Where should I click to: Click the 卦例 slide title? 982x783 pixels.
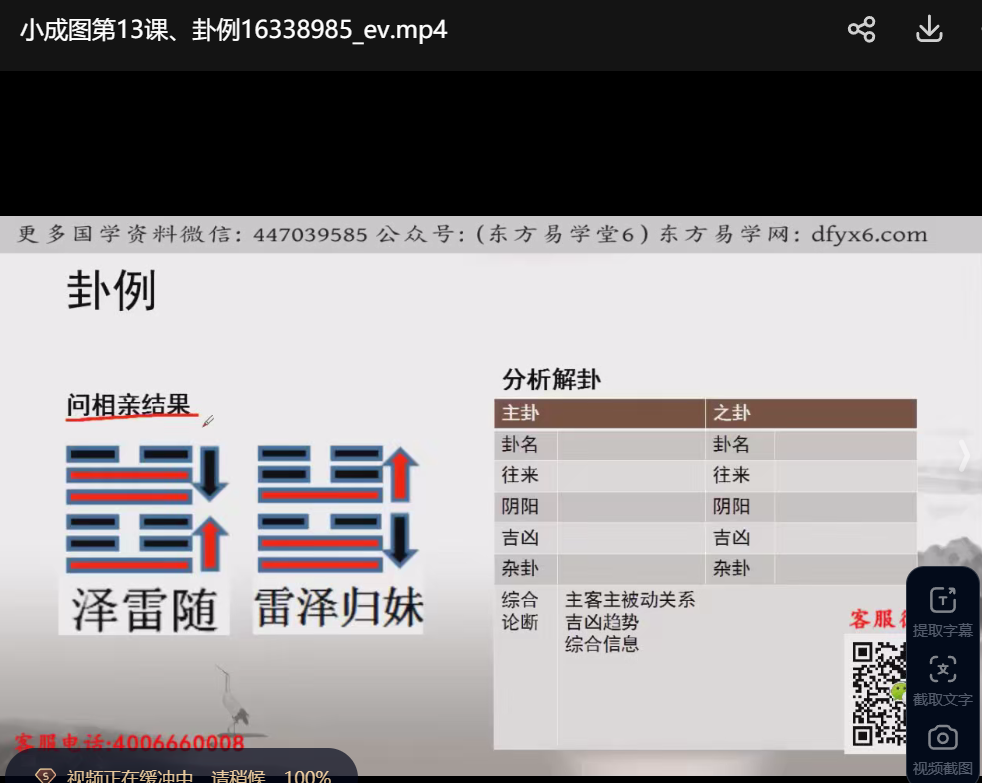111,291
